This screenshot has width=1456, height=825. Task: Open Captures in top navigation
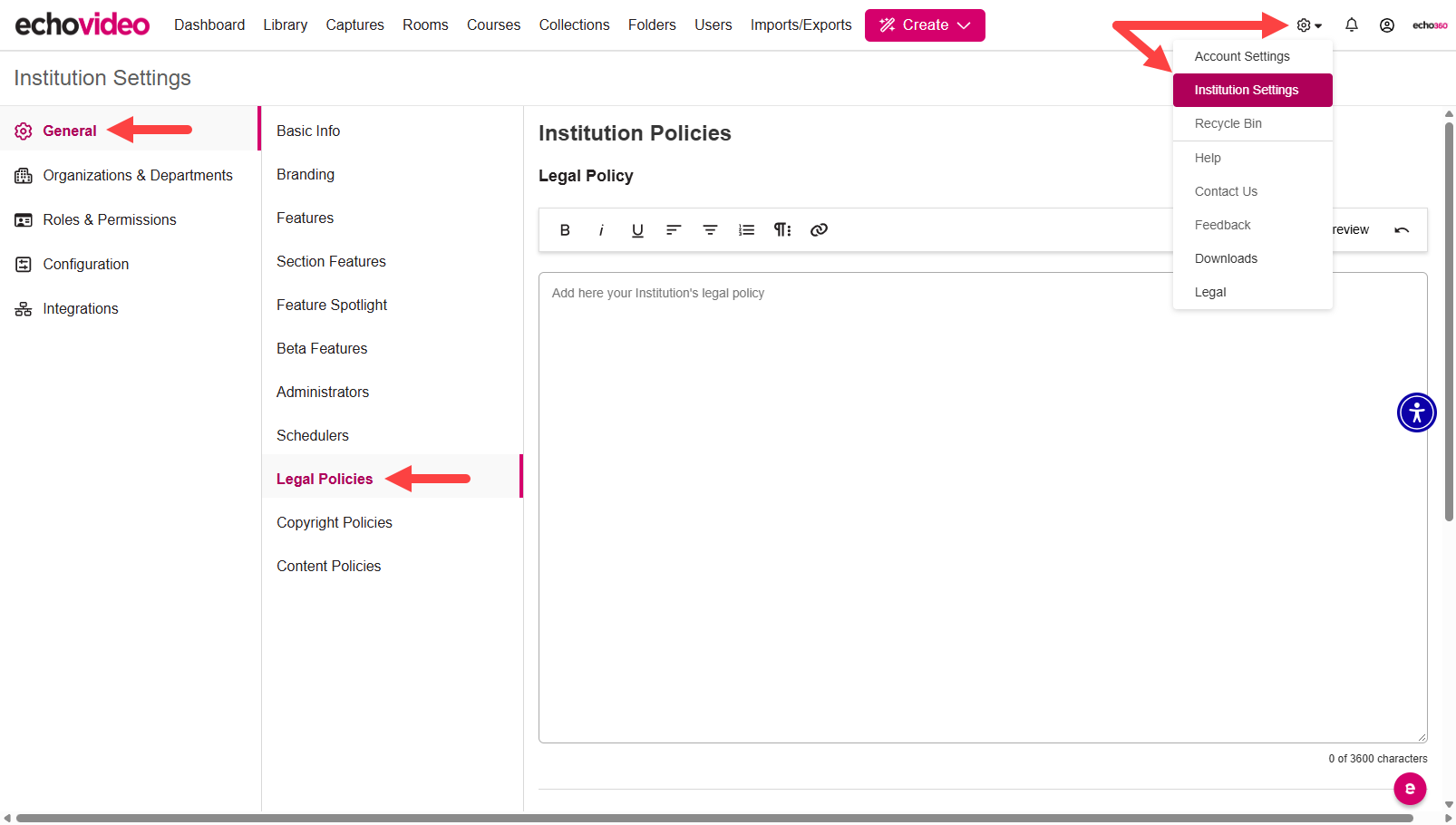point(354,25)
